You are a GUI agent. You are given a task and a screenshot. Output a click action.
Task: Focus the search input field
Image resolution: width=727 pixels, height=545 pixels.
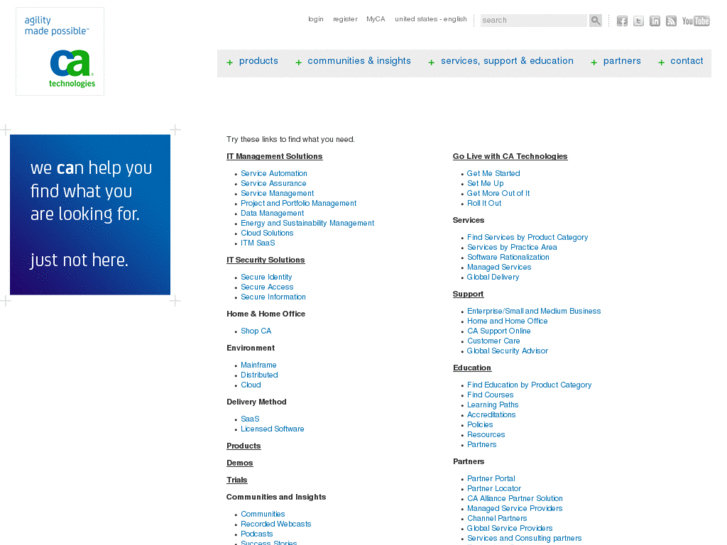click(x=534, y=20)
